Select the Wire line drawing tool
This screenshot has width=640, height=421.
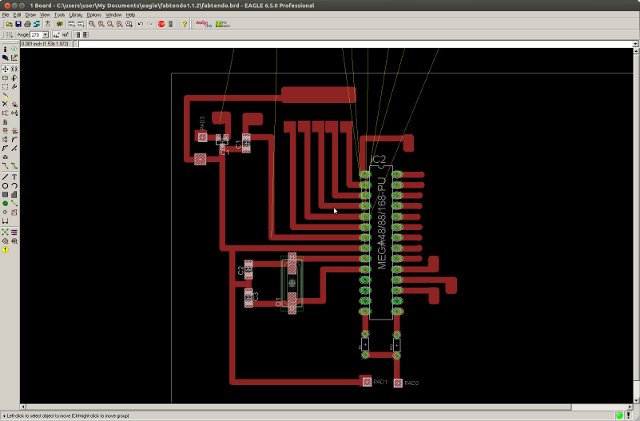pyautogui.click(x=5, y=177)
